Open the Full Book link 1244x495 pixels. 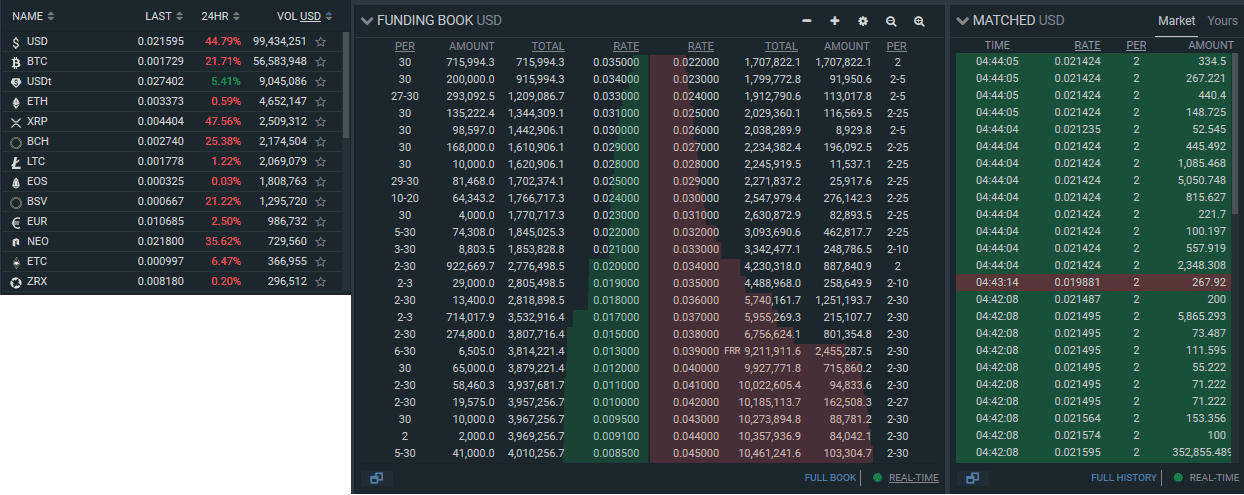(830, 478)
